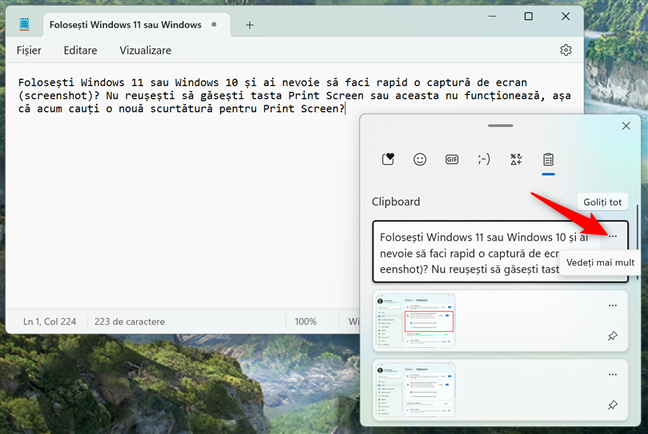Screen dimensions: 648x434
Task: Click the 223 de caractere status entry
Action: click(129, 322)
